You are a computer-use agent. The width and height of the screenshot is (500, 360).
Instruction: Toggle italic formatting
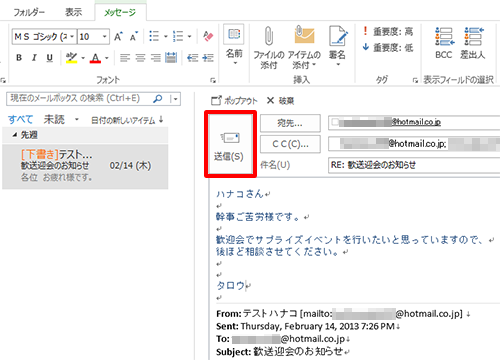34,58
